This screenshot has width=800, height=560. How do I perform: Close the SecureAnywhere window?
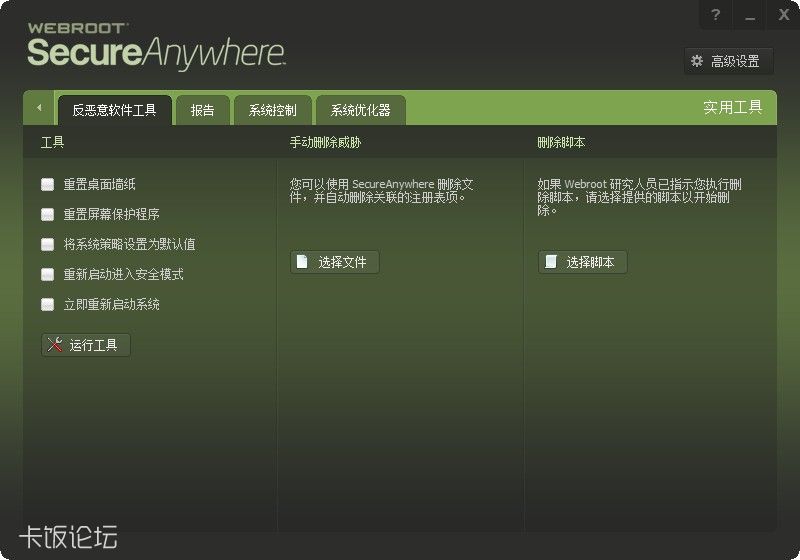pyautogui.click(x=783, y=15)
